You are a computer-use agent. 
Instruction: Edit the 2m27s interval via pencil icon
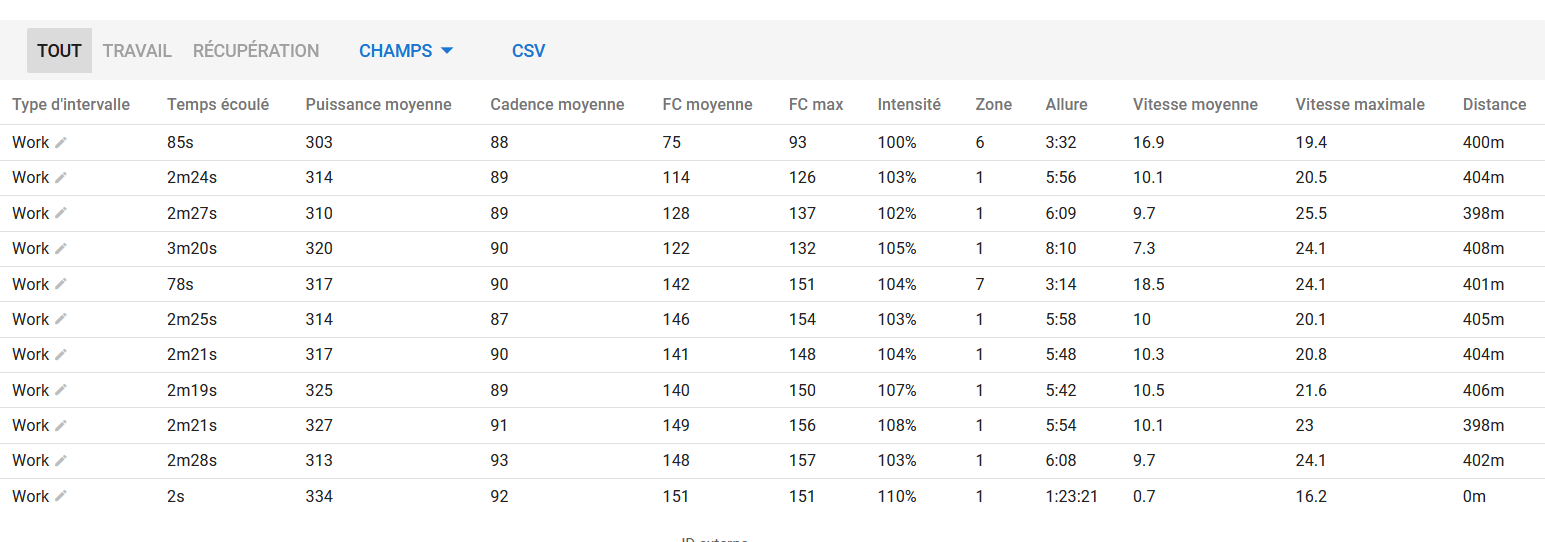[61, 214]
